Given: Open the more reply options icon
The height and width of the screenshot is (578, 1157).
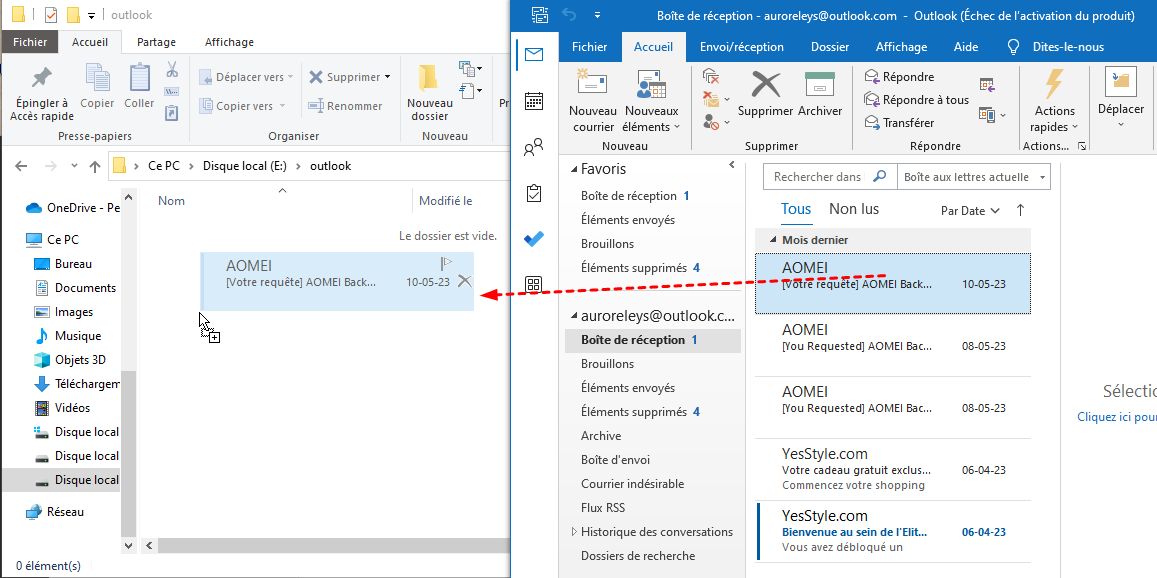Looking at the screenshot, I should click(992, 114).
